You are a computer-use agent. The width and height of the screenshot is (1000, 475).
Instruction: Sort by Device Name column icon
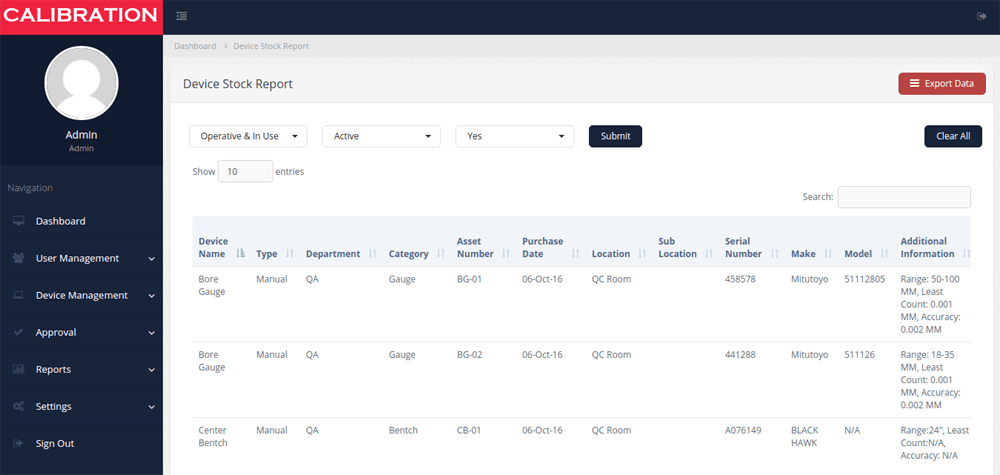coord(240,254)
